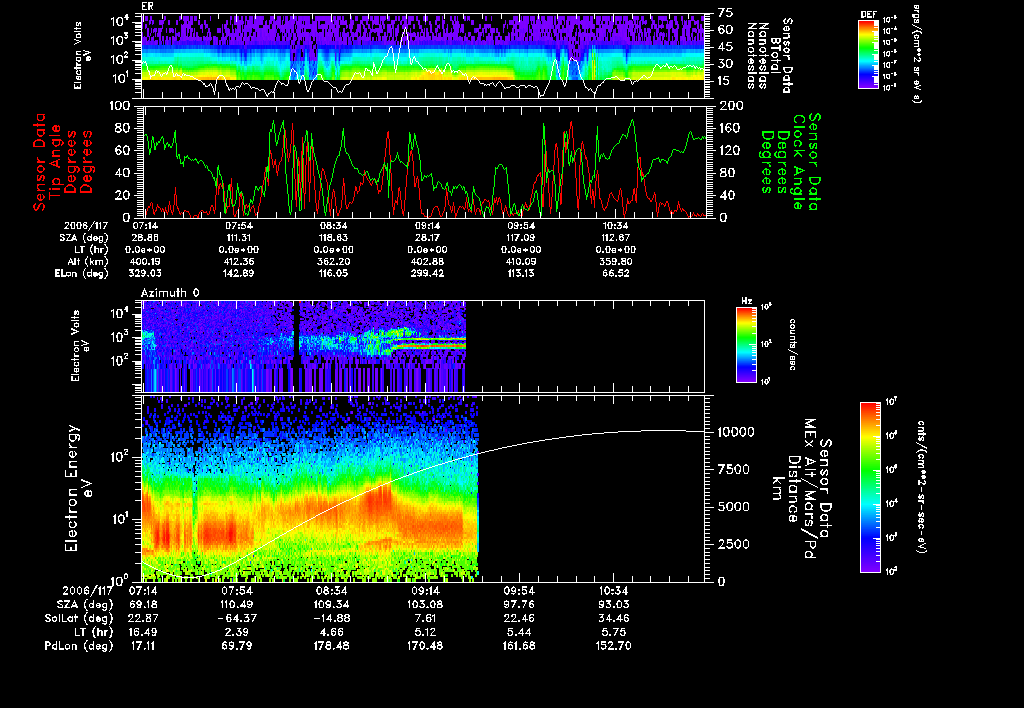
Task: Click the red 'Tip Angle' axis label
Action: click(x=56, y=161)
